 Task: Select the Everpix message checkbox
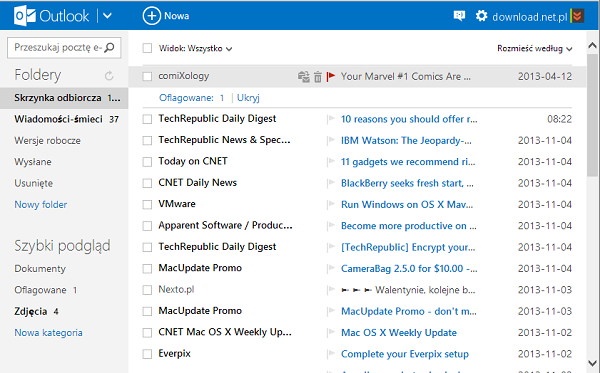[147, 354]
